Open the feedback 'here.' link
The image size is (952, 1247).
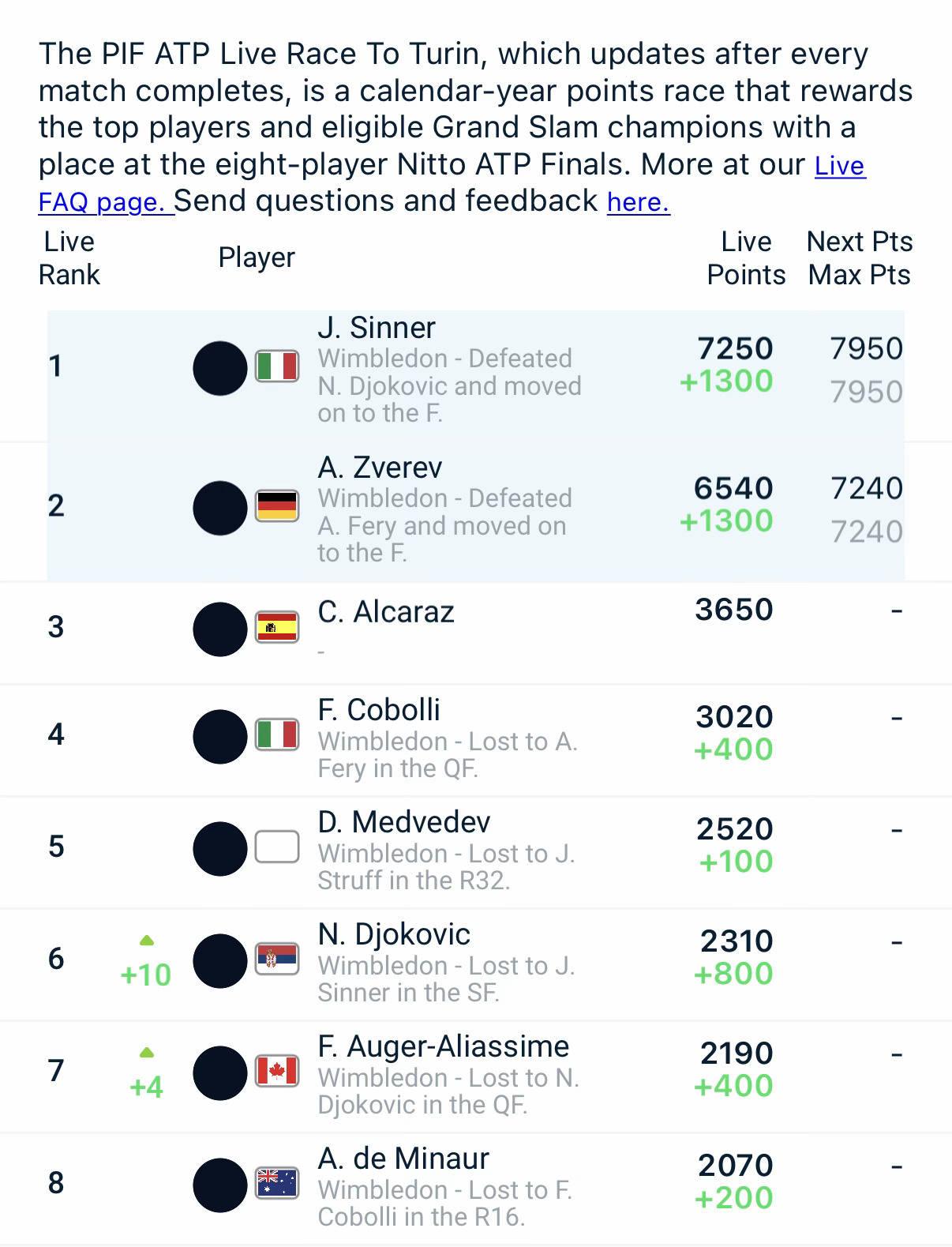[x=638, y=202]
